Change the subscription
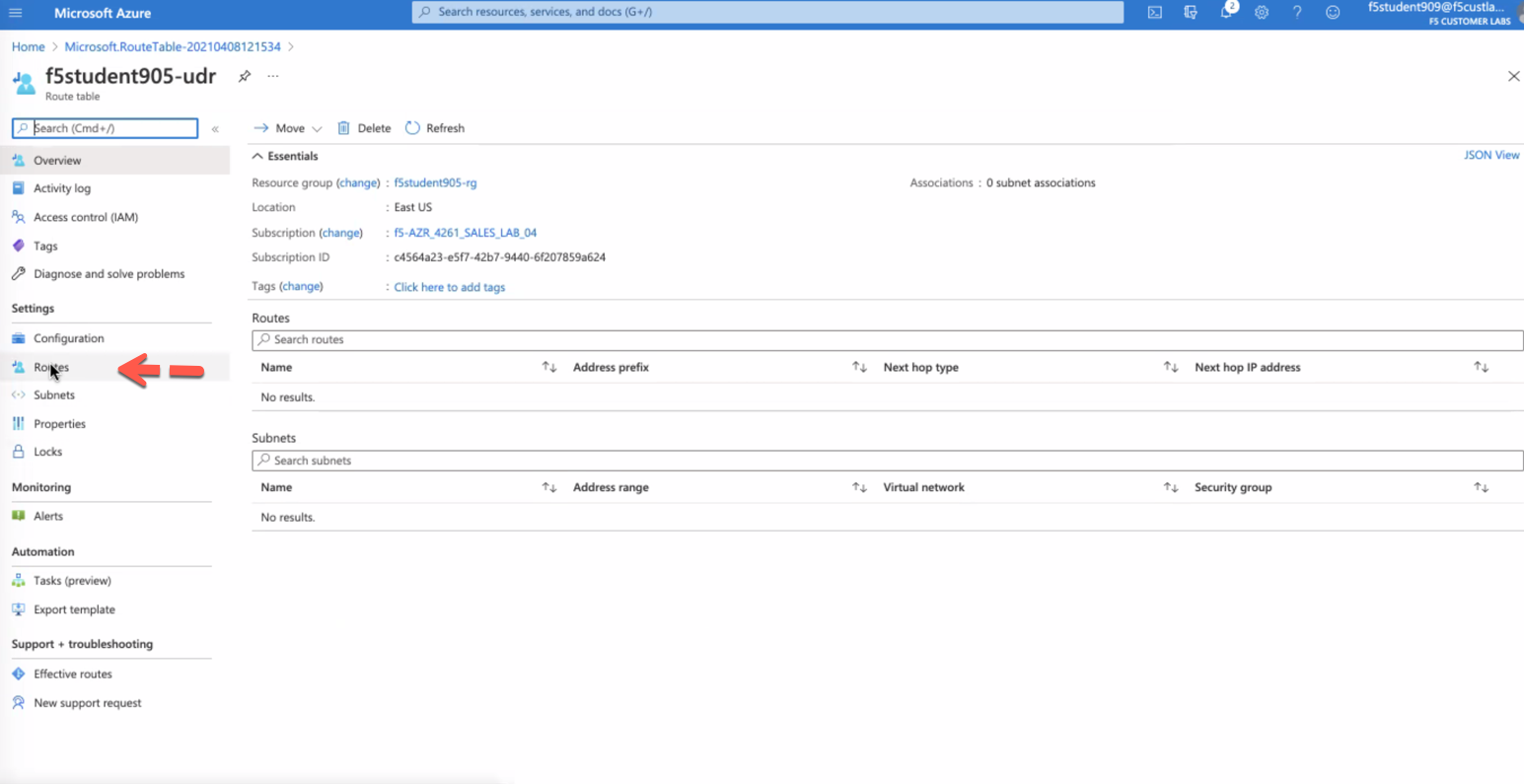Image resolution: width=1524 pixels, height=784 pixels. [341, 233]
